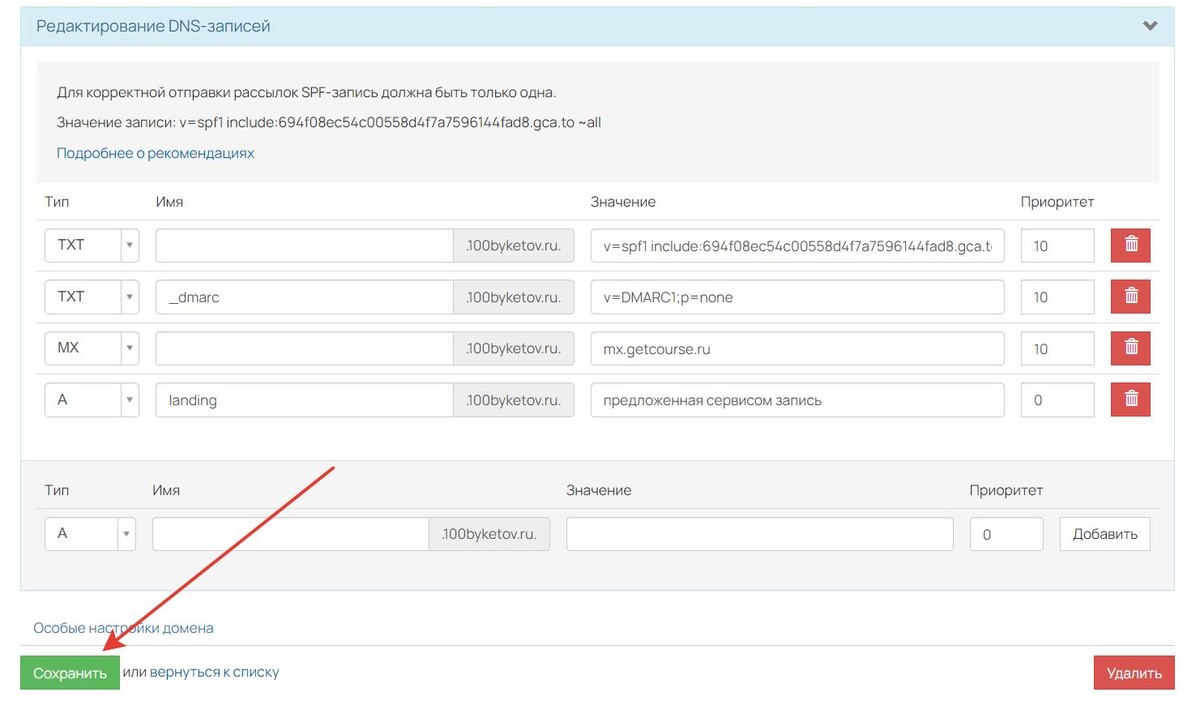Screen dimensions: 1200x705
Task: Edit the v=spf1 include value field
Action: coord(797,245)
